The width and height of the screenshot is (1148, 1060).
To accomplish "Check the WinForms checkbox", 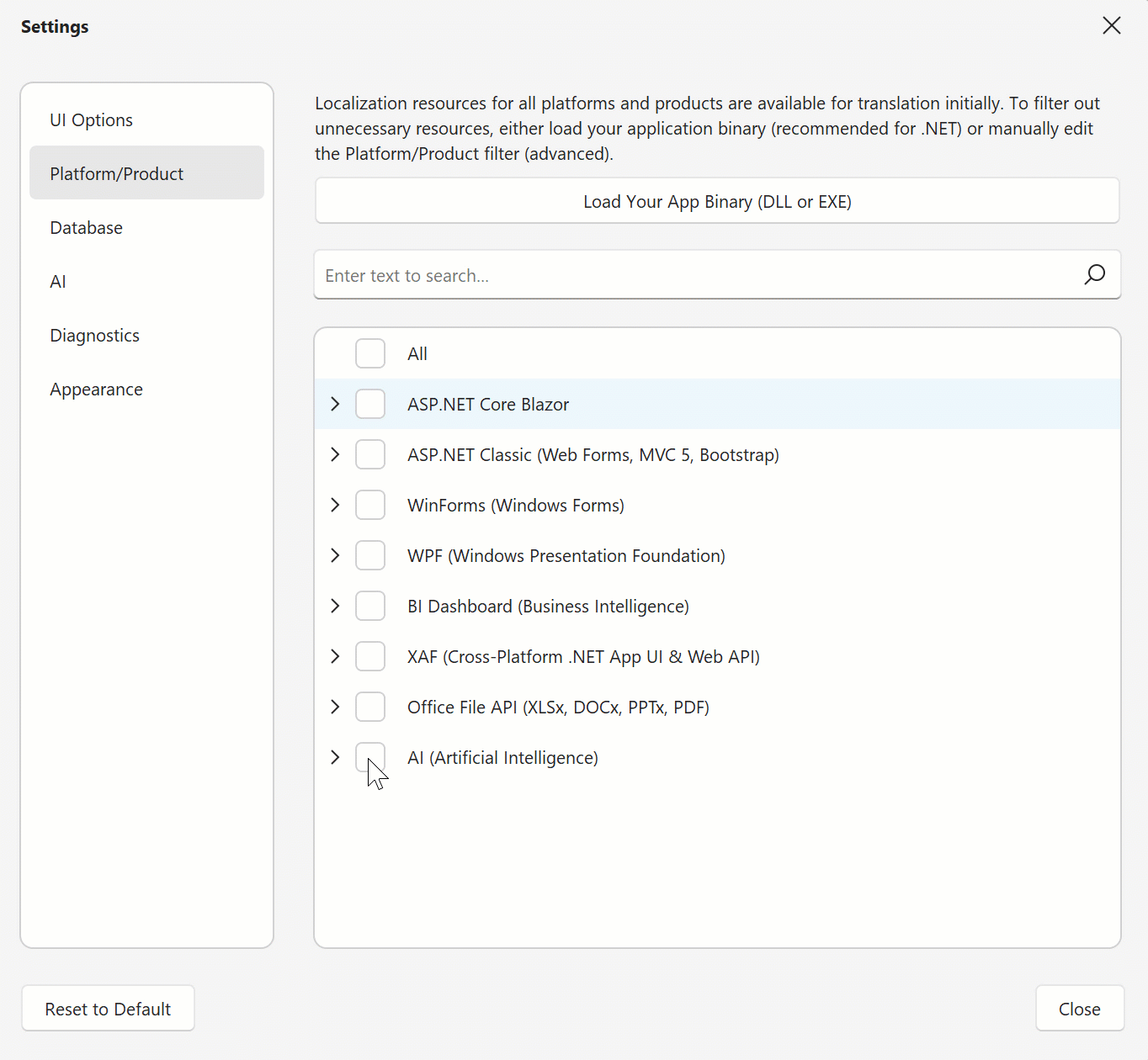I will click(370, 505).
